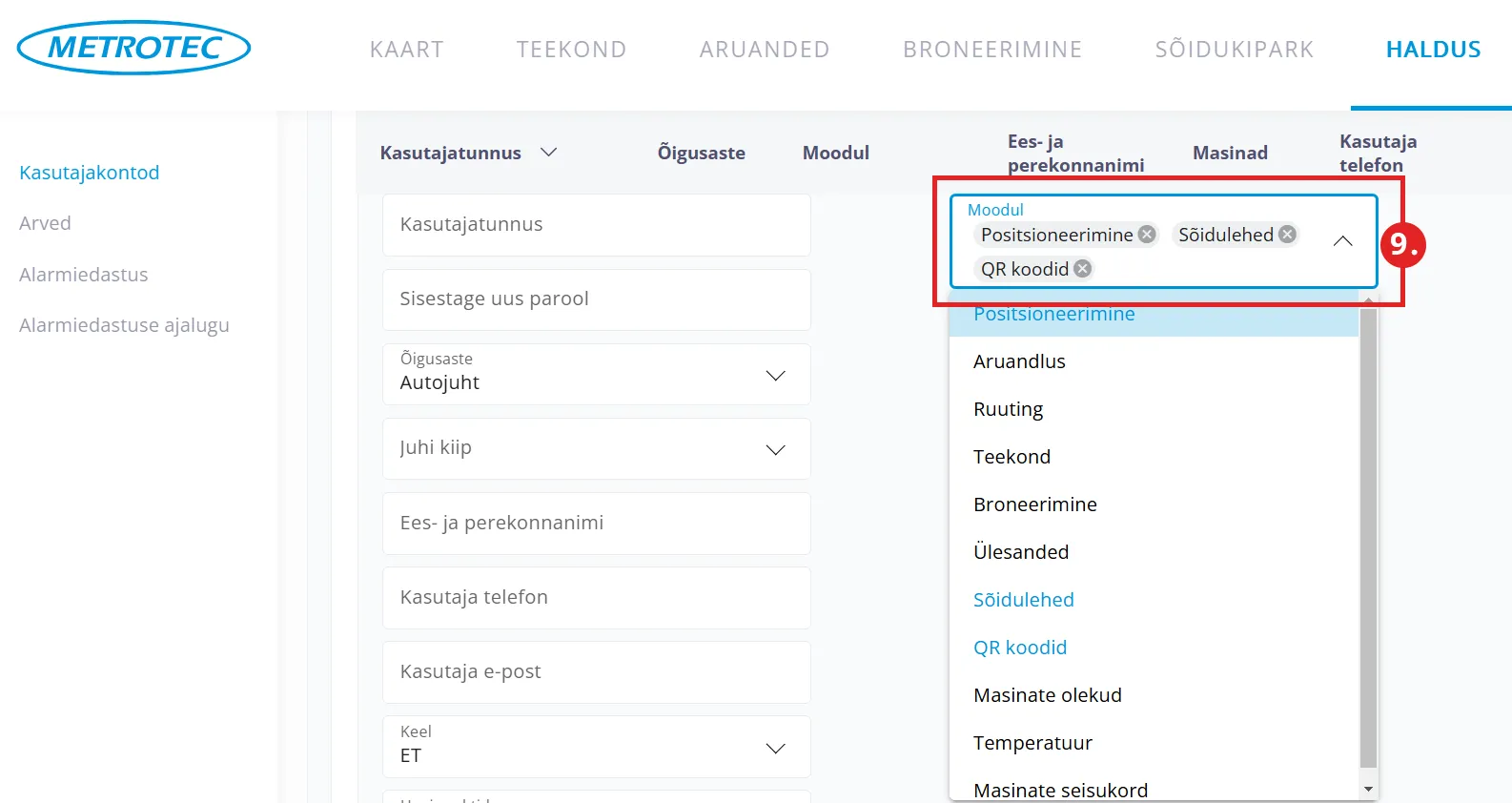Remove the QR koodid chip

pos(1082,269)
